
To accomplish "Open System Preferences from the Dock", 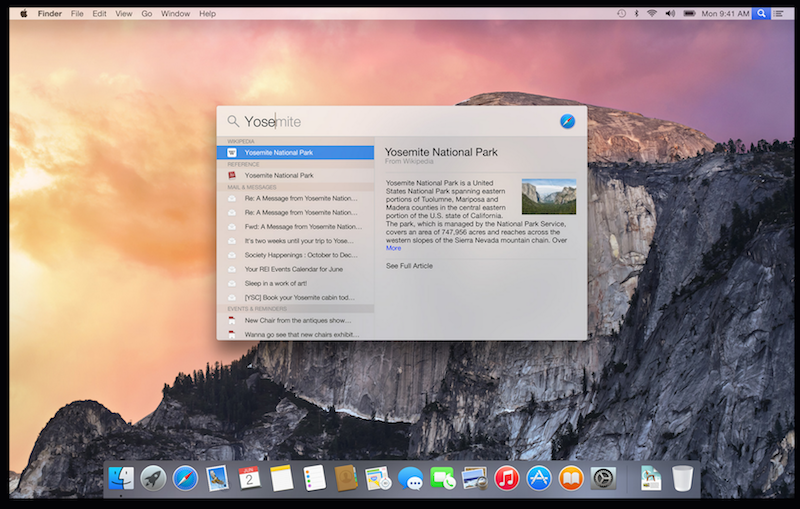I will pos(603,479).
